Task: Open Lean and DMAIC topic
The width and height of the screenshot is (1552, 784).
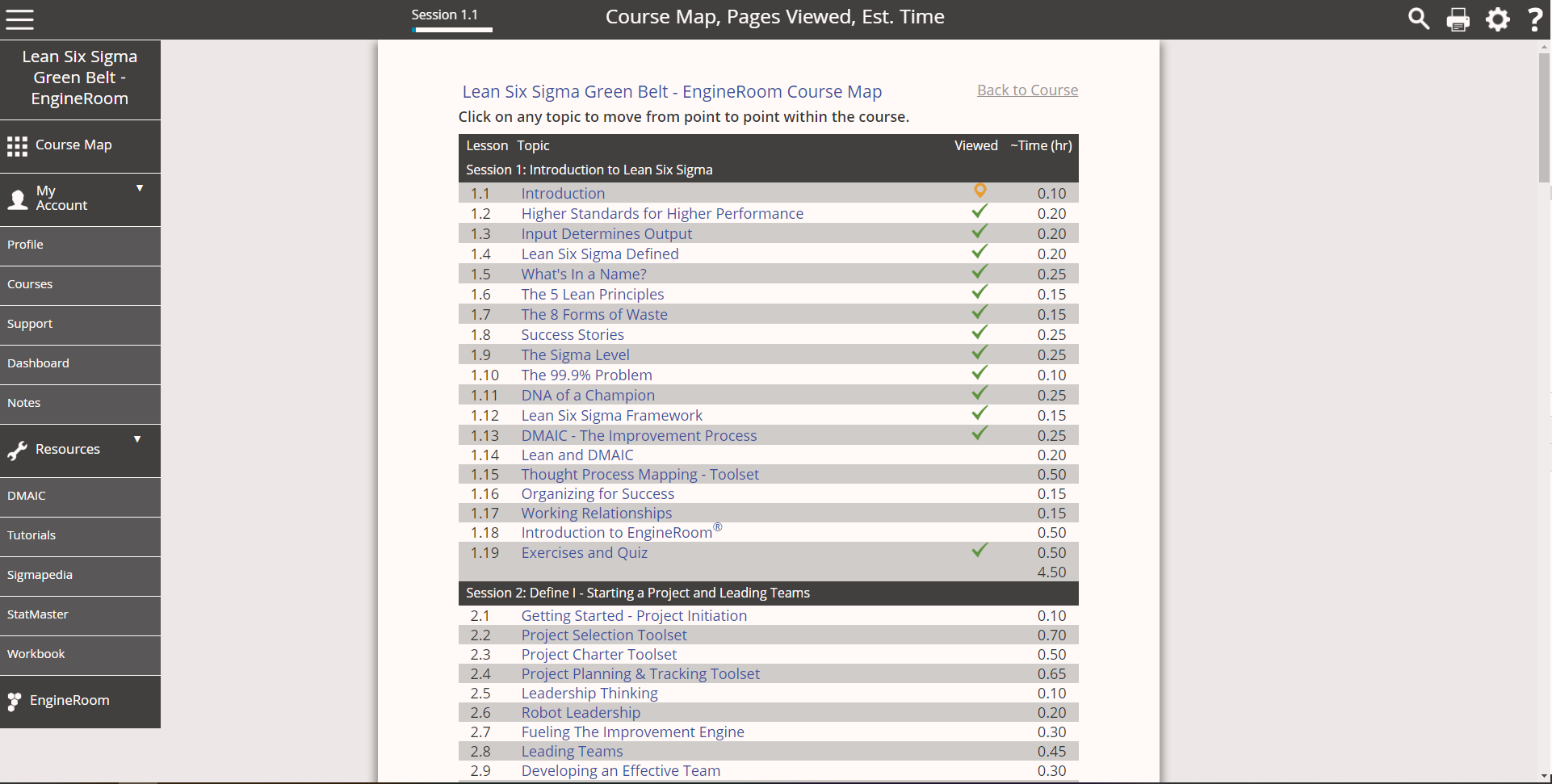Action: click(577, 455)
